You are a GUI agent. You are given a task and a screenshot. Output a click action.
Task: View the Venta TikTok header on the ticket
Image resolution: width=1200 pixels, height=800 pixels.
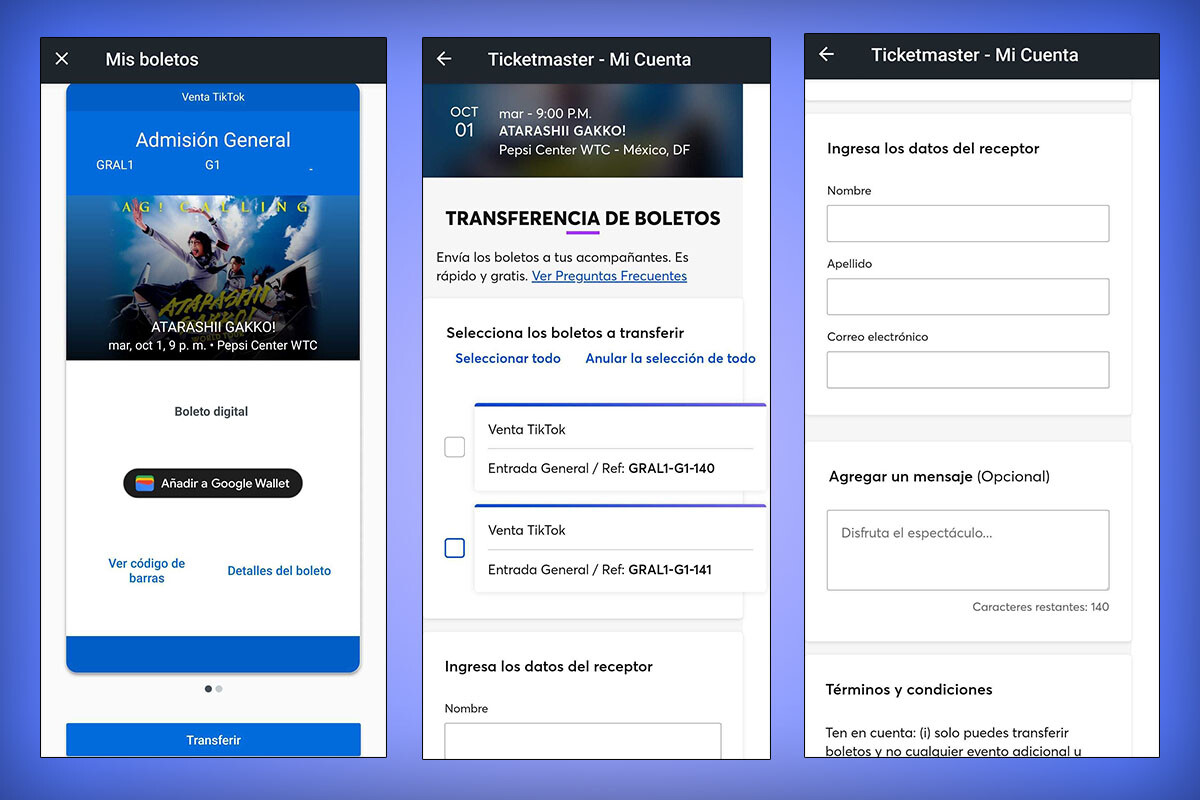pos(212,97)
